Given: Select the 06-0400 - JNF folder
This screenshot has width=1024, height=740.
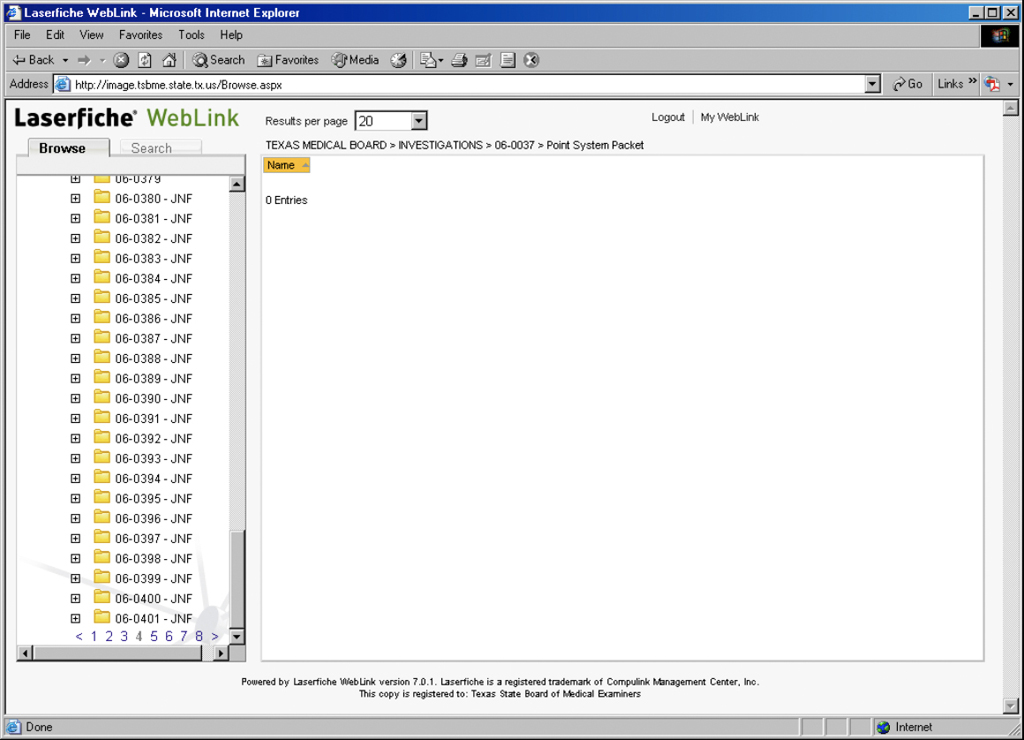Looking at the screenshot, I should pos(153,599).
